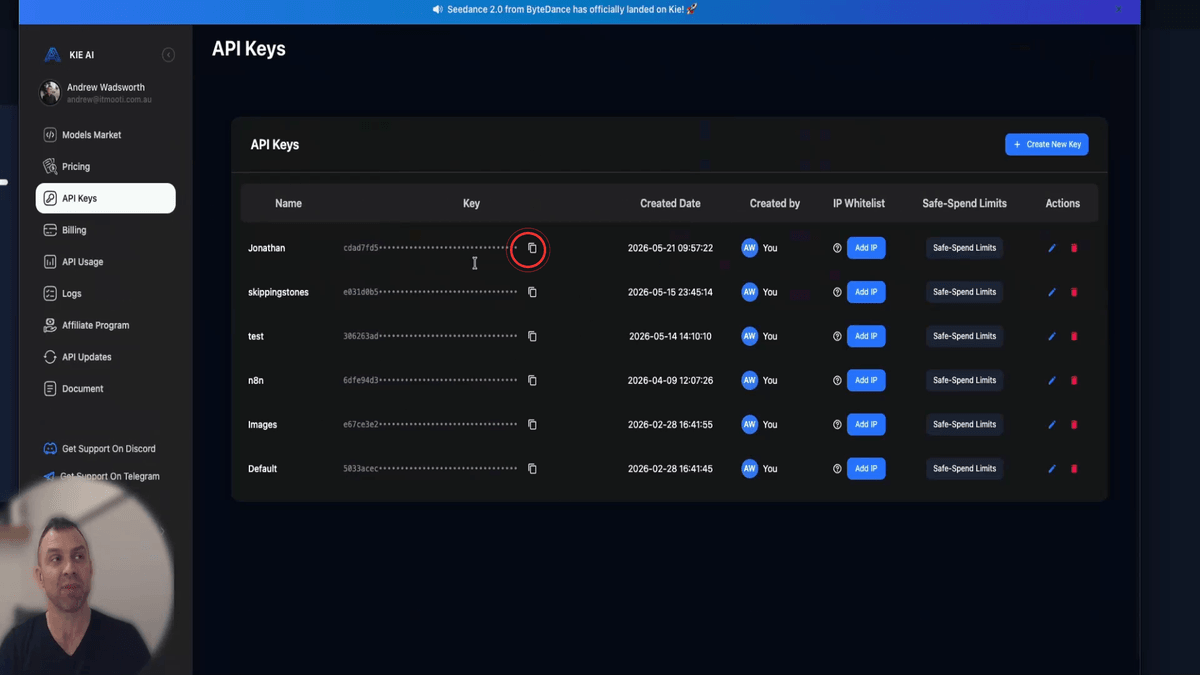Delete the n8n key with trash icon
This screenshot has height=675, width=1200.
1074,380
